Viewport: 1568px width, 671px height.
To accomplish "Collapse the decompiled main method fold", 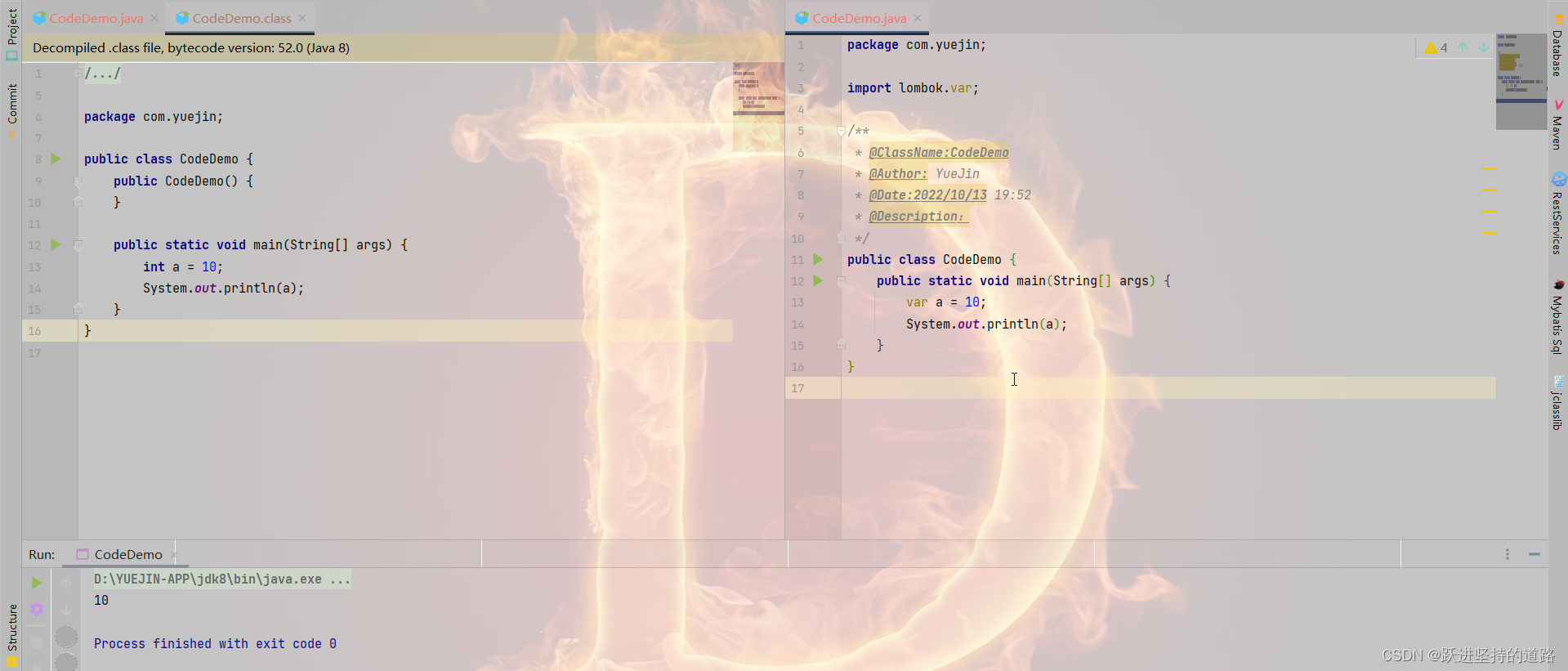I will point(78,244).
